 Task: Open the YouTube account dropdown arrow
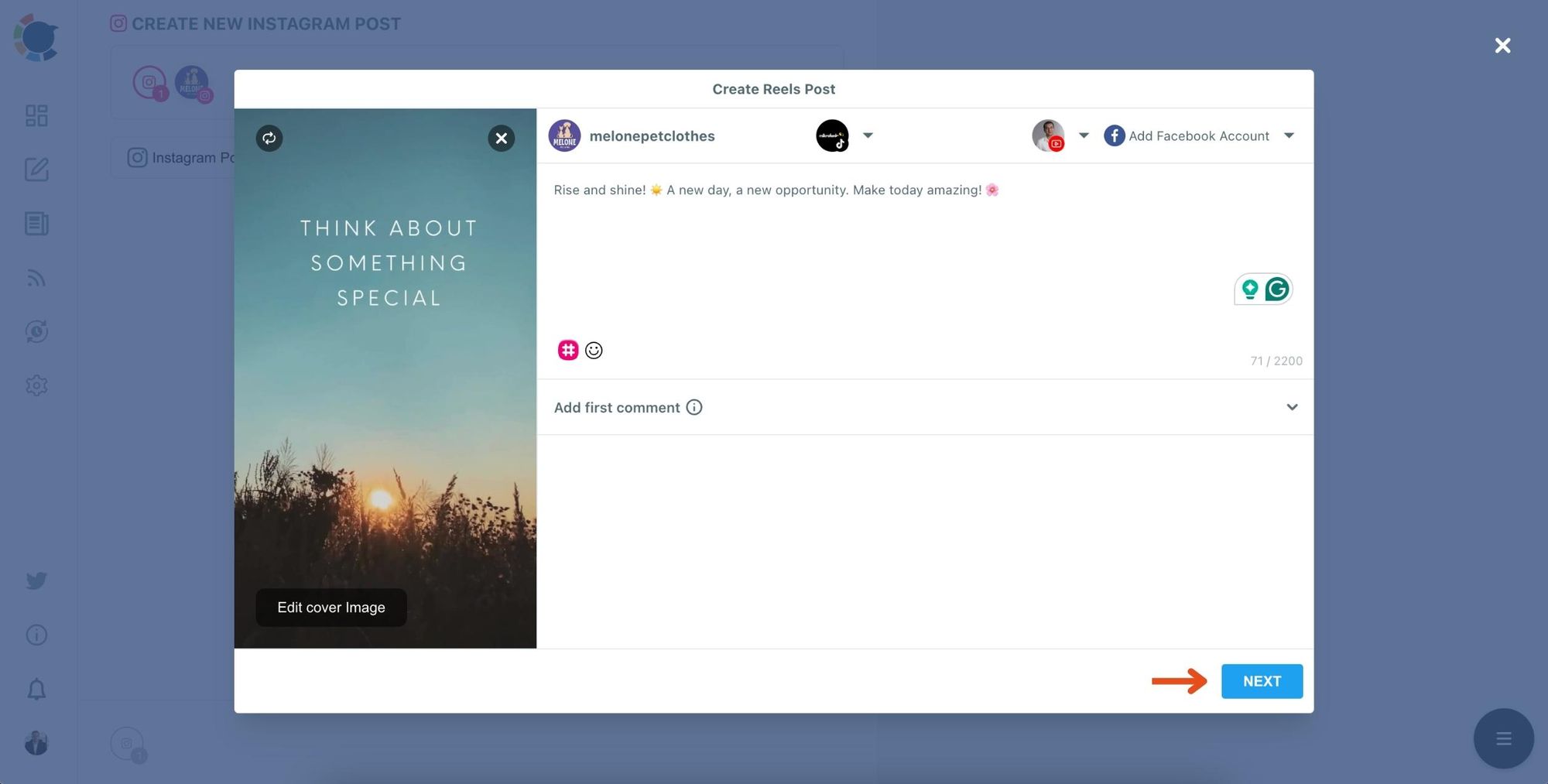click(1084, 135)
